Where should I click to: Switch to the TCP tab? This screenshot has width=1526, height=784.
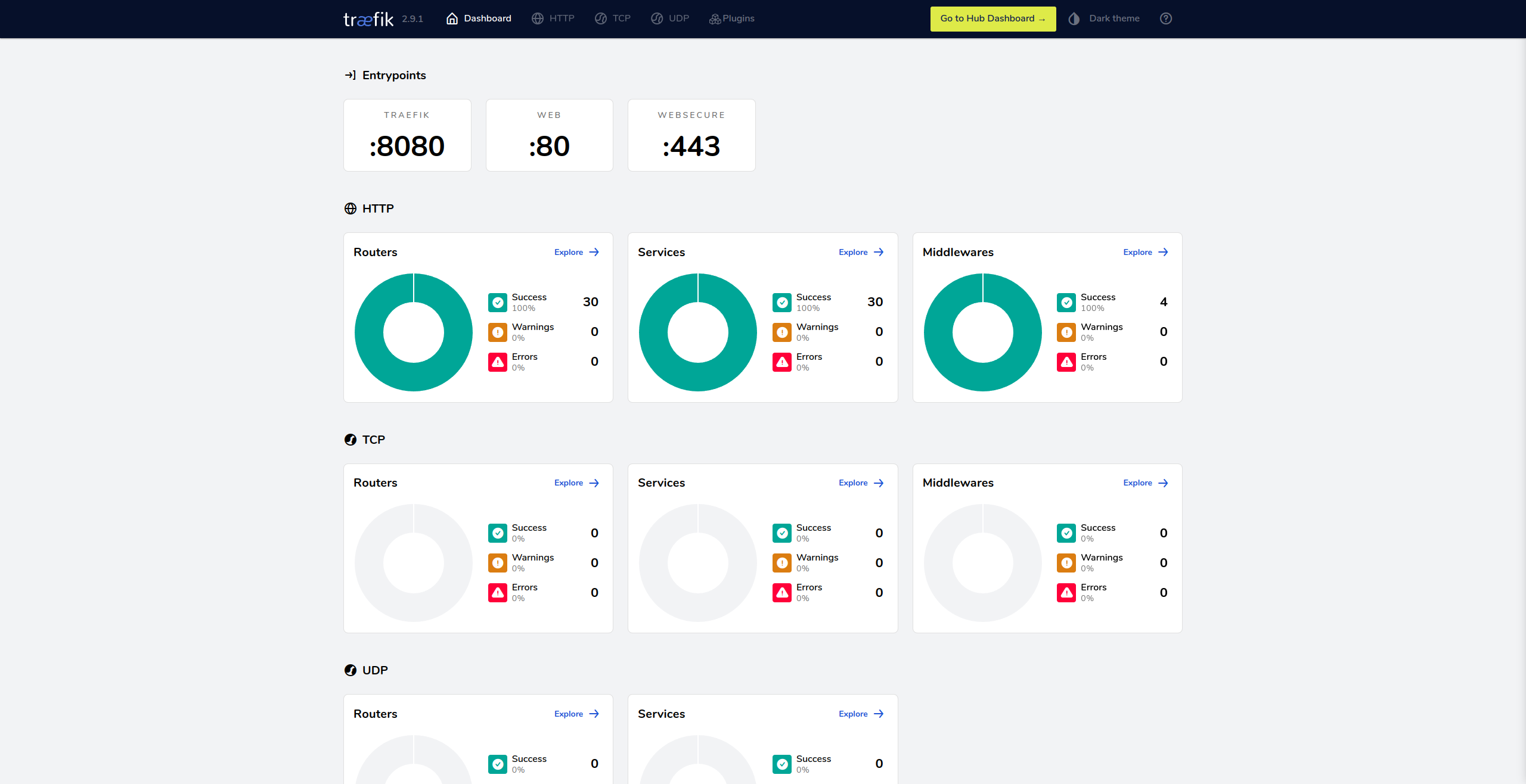click(x=613, y=18)
